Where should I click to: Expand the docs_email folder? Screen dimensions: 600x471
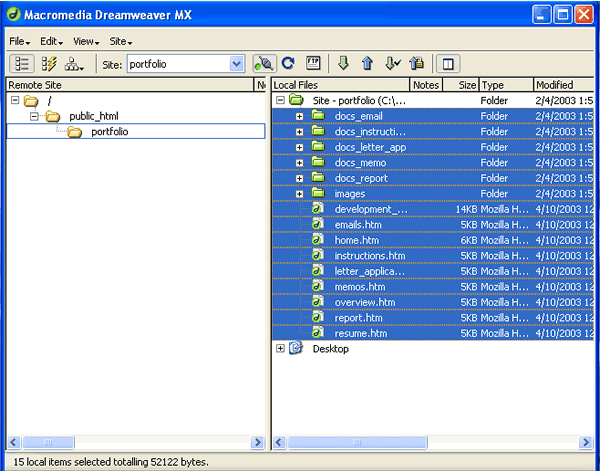tap(299, 116)
